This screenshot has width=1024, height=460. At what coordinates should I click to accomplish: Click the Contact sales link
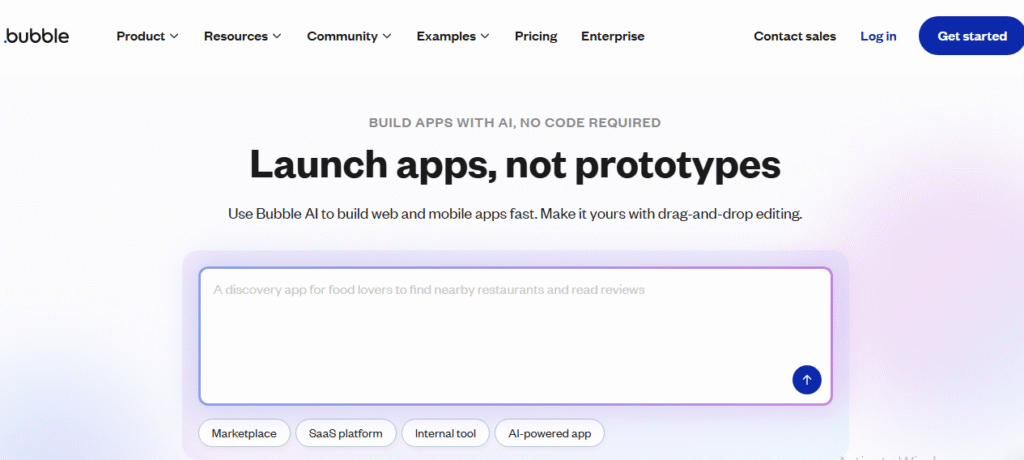coord(794,36)
